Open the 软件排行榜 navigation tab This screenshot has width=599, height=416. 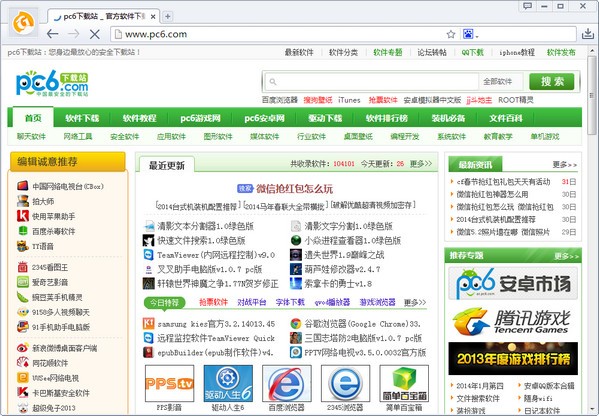(x=386, y=118)
